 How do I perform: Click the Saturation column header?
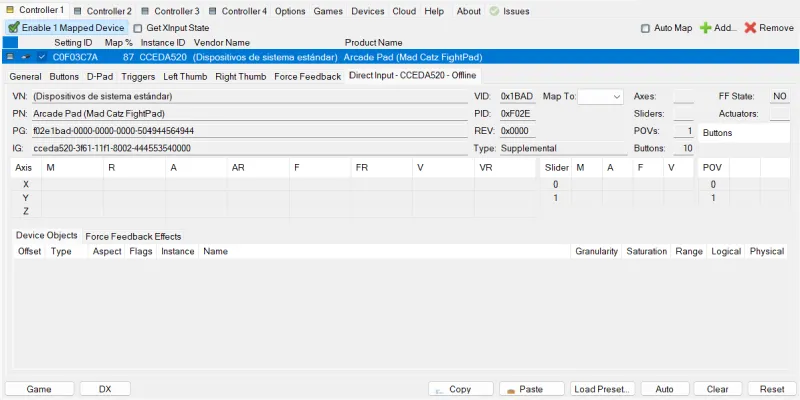click(646, 251)
